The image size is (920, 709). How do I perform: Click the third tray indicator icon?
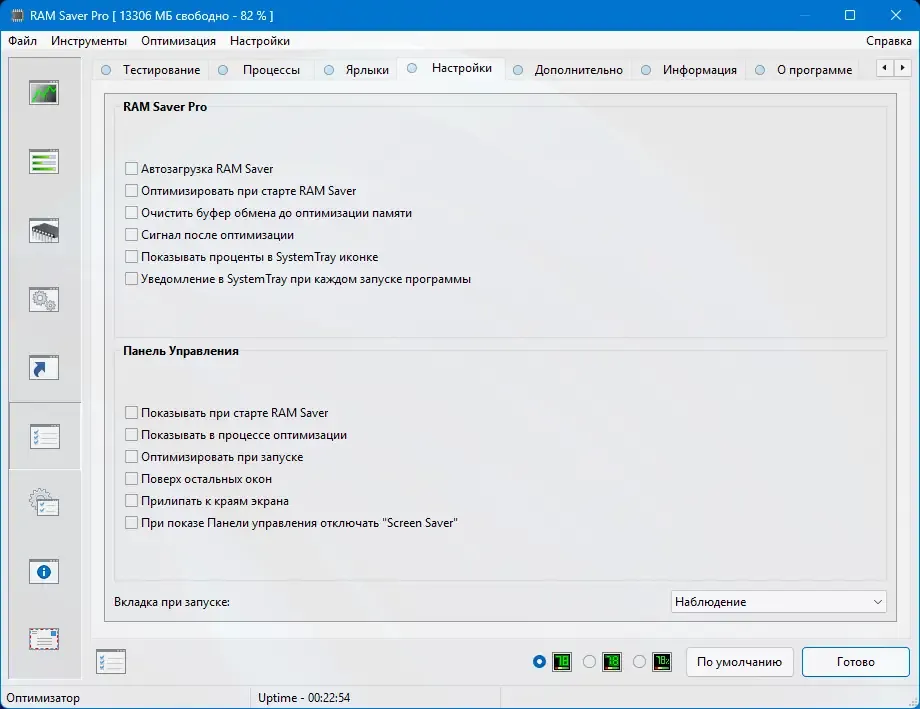[x=662, y=661]
